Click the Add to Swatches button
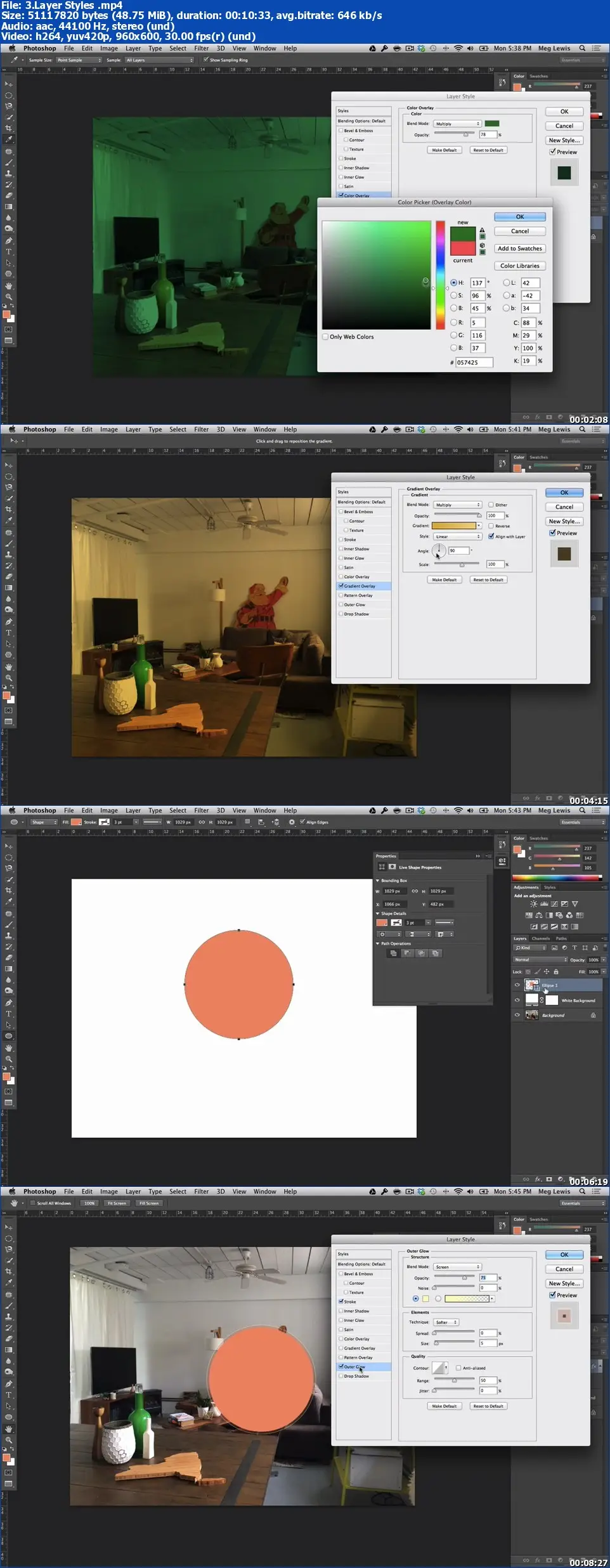The height and width of the screenshot is (1568, 610). coord(520,249)
